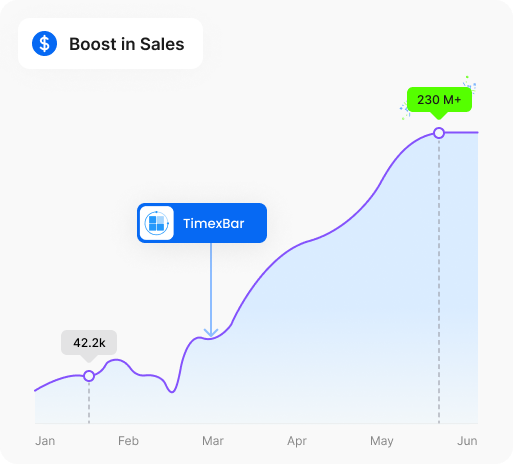The image size is (513, 464).
Task: Click the curve dip before March
Action: coord(172,390)
